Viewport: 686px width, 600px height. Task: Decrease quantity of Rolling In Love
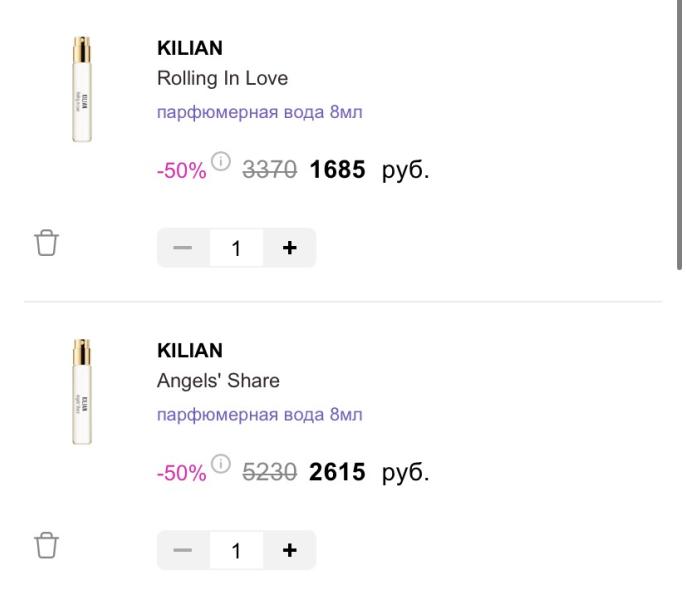tap(183, 248)
